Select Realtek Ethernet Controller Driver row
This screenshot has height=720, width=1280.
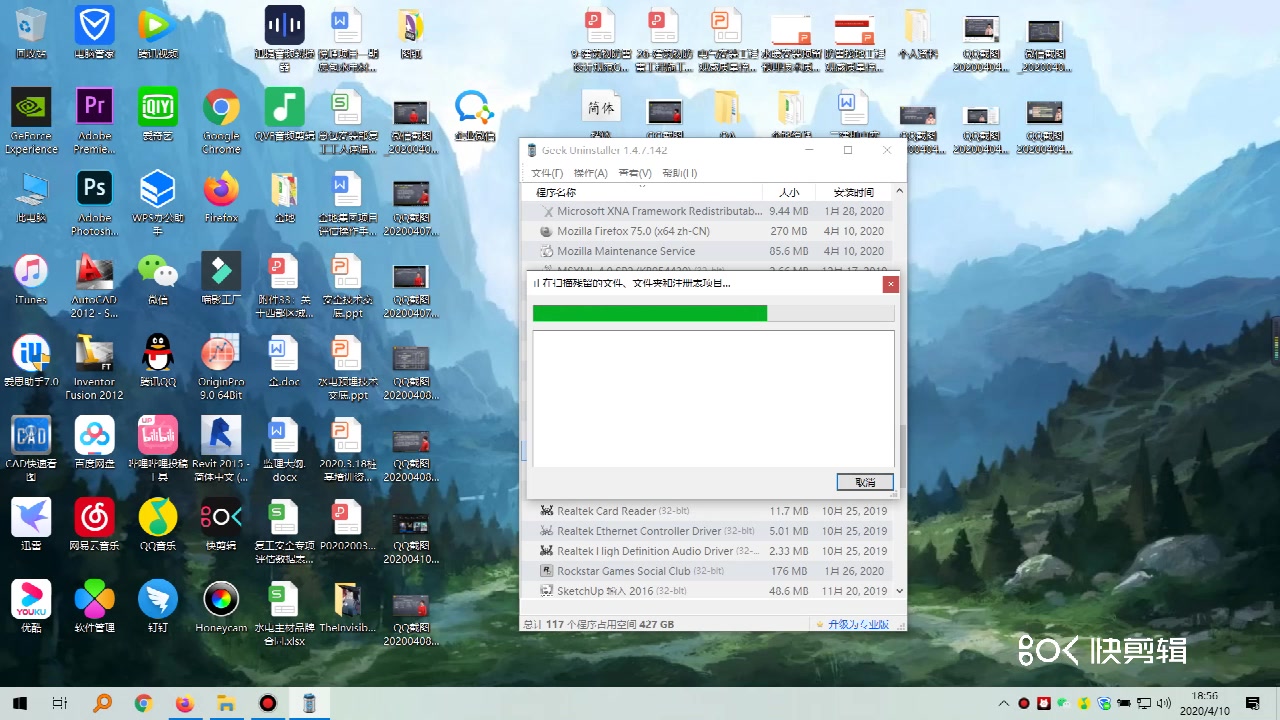tap(707, 531)
